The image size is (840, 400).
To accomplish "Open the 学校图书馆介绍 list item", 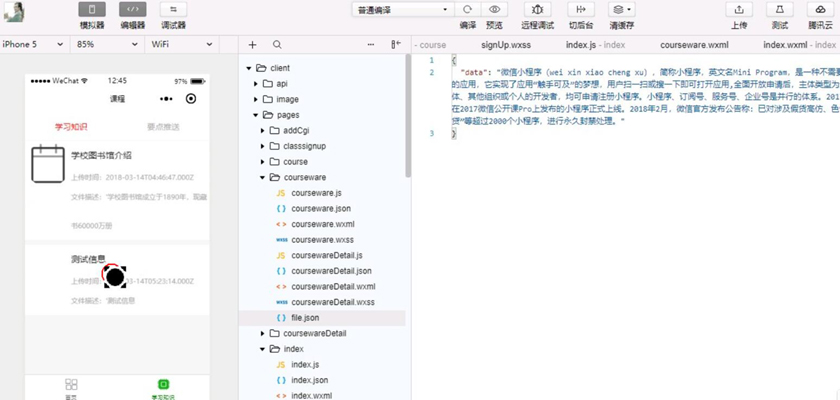I will 117,190.
